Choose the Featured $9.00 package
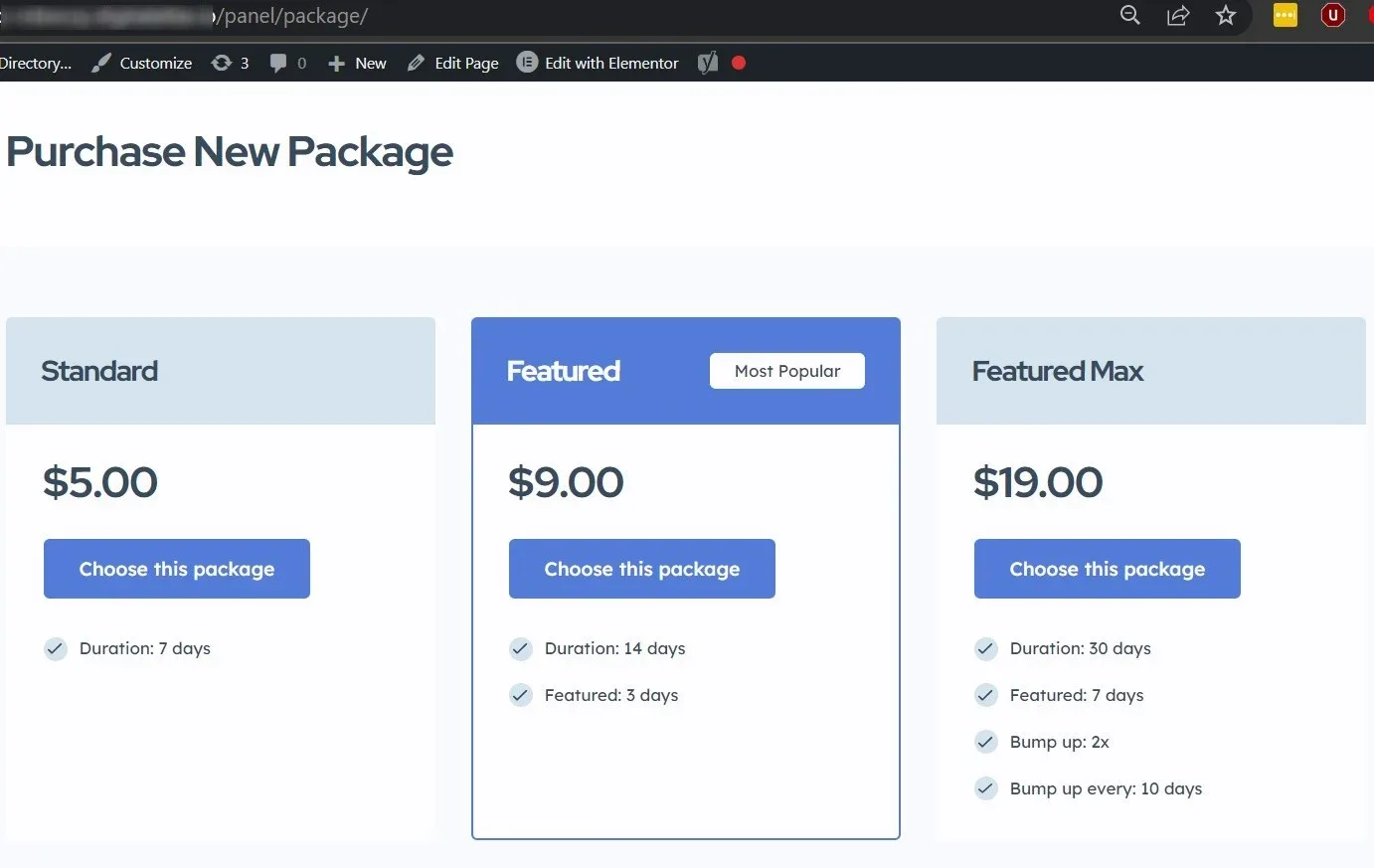 [x=642, y=569]
